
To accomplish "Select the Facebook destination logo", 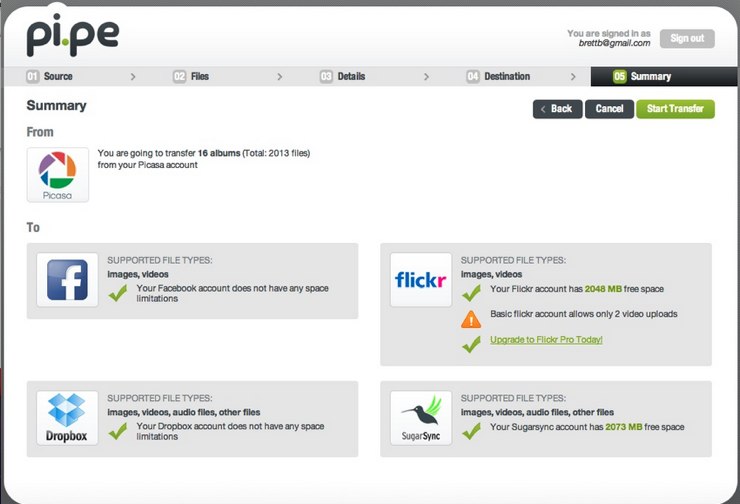I will (67, 280).
